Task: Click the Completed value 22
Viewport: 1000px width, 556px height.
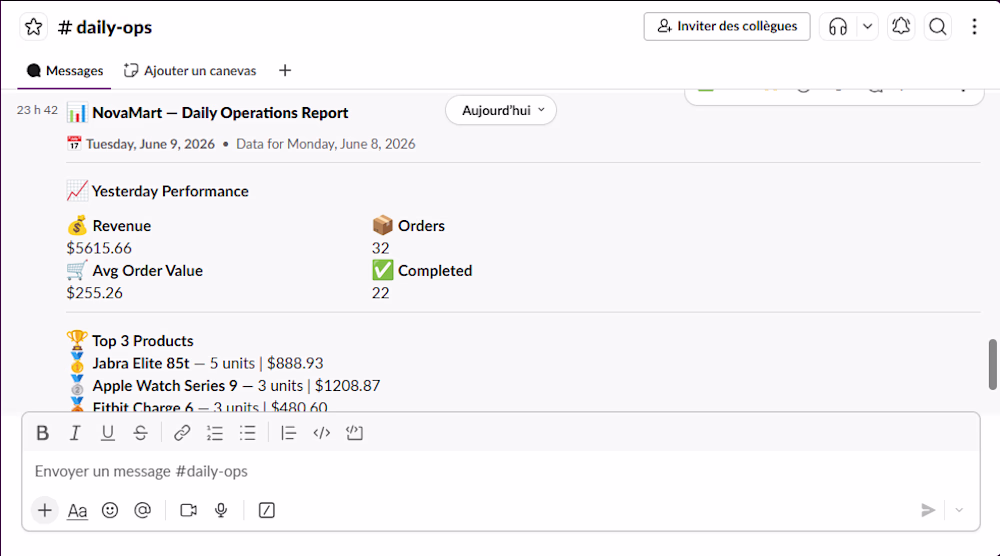Action: (x=381, y=293)
